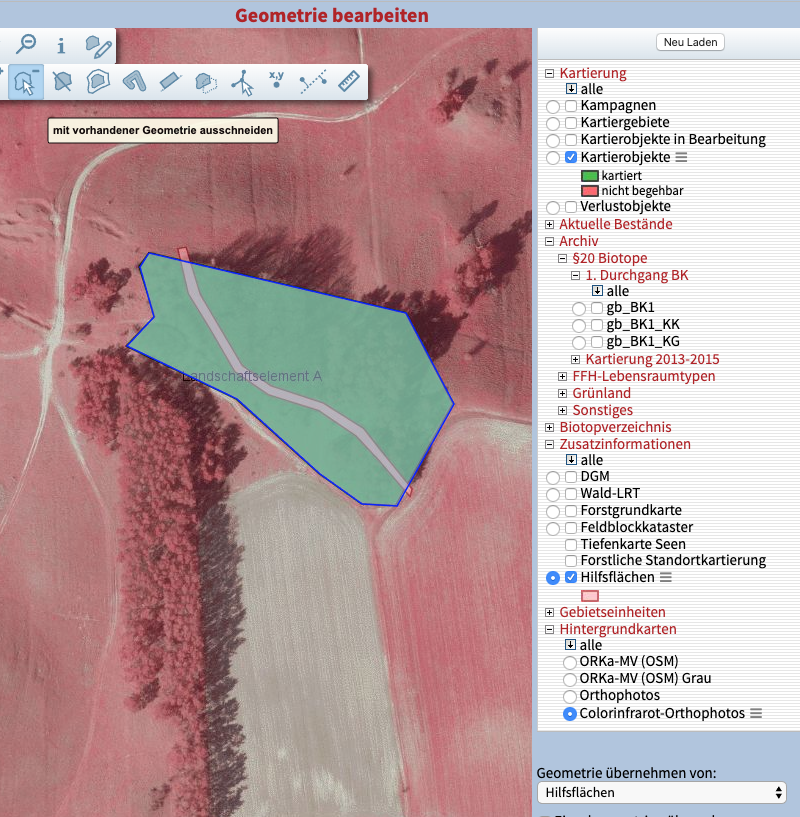
Task: Open the Colorinfrarot-Orthophotos layer options menu
Action: pyautogui.click(x=756, y=713)
